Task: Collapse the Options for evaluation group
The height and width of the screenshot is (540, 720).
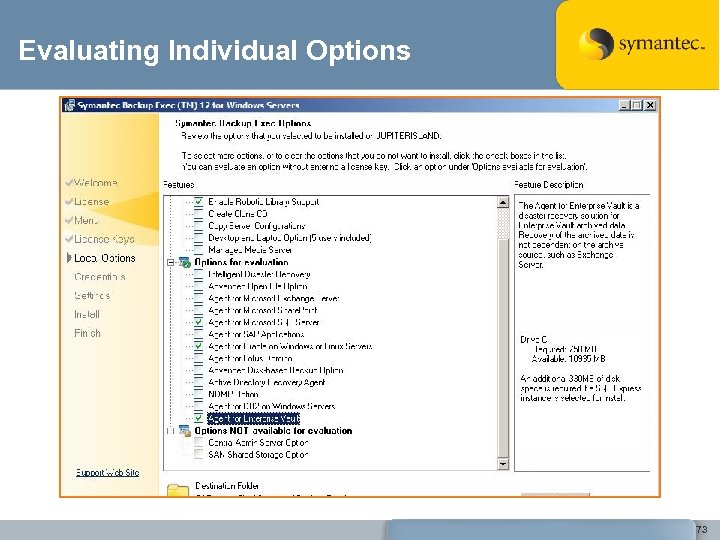Action: click(170, 263)
